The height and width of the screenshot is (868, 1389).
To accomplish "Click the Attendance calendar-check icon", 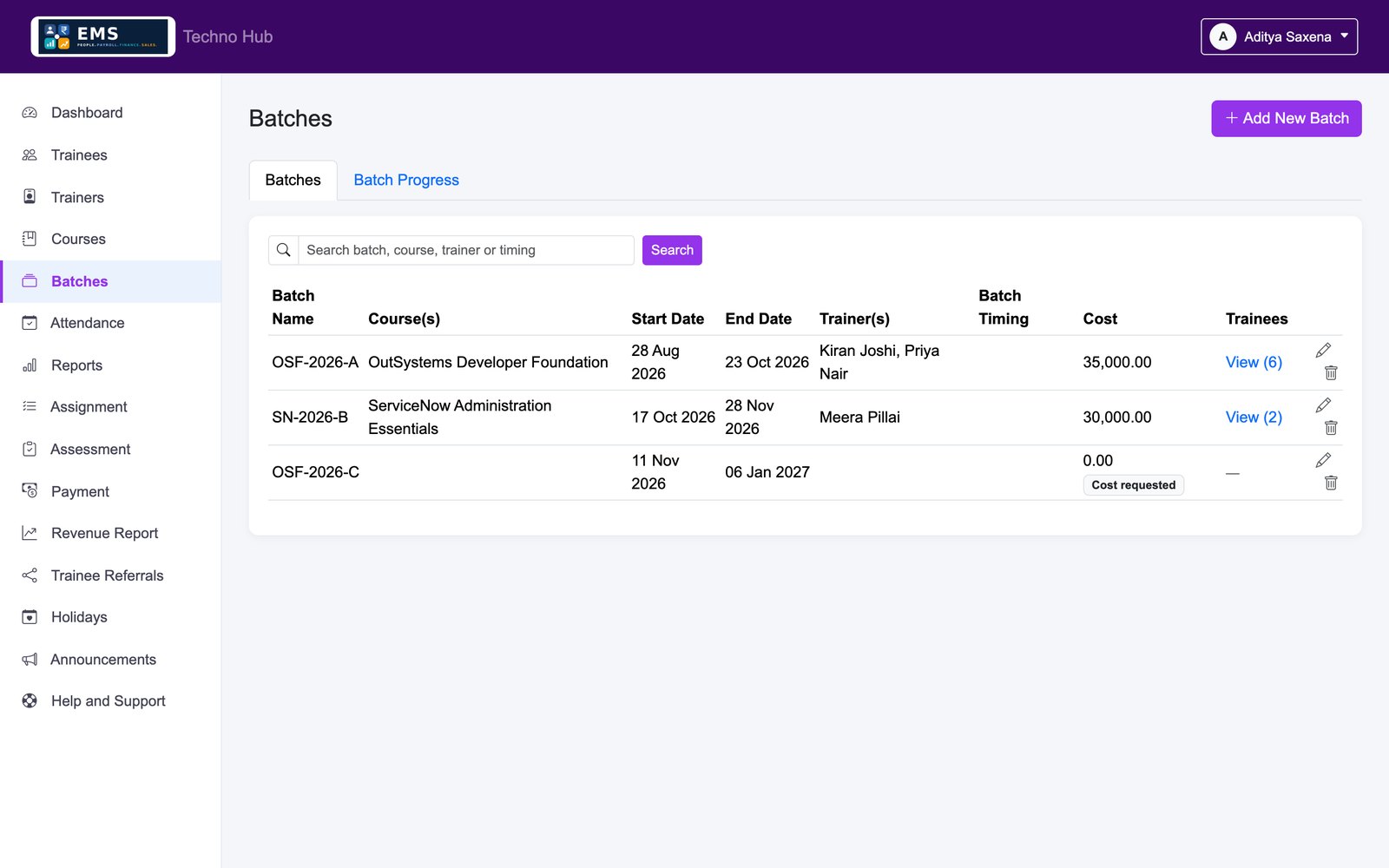I will [x=30, y=323].
